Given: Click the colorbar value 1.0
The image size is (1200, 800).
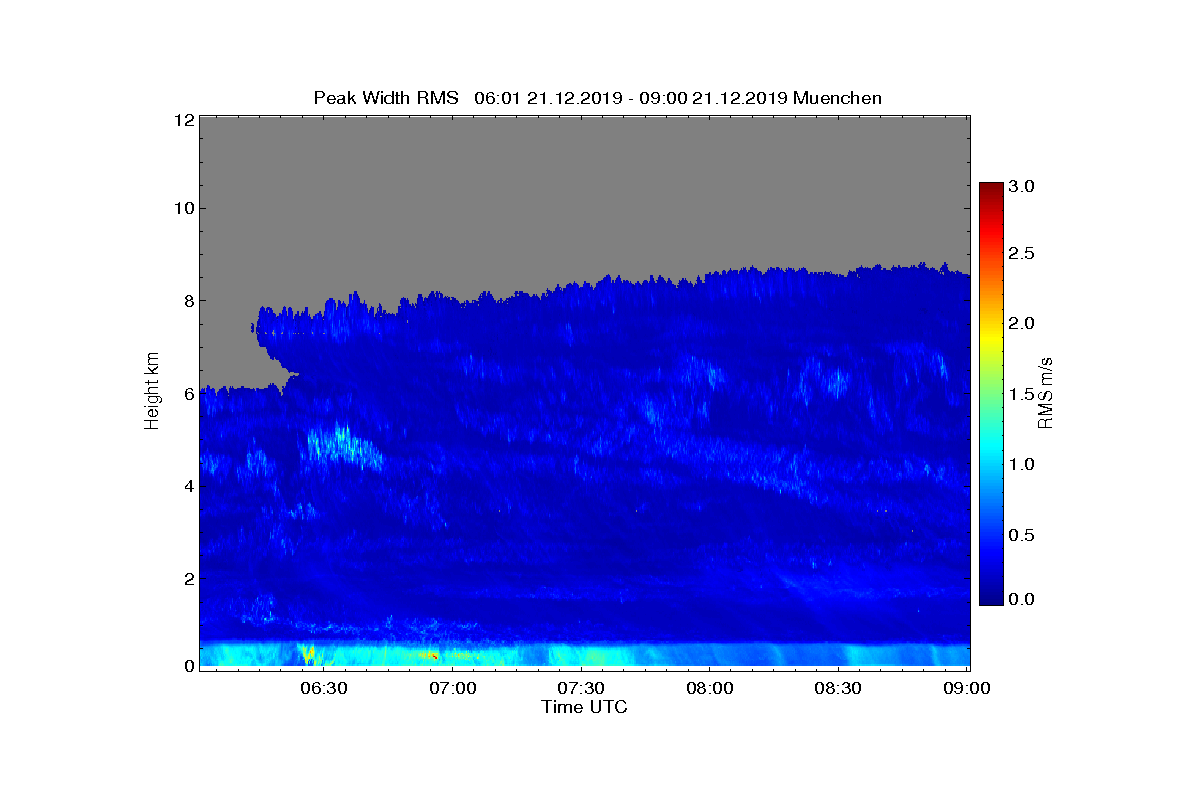Looking at the screenshot, I should pyautogui.click(x=1021, y=464).
